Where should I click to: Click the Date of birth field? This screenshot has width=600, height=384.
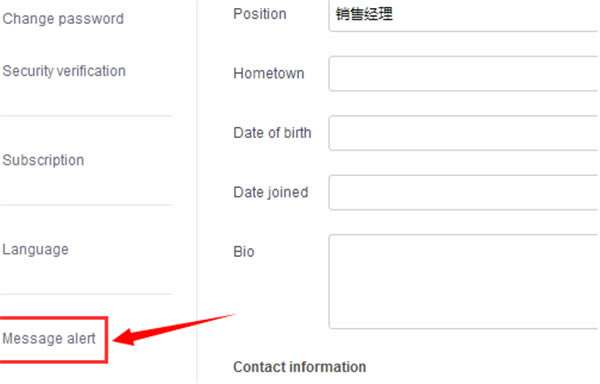(x=464, y=133)
